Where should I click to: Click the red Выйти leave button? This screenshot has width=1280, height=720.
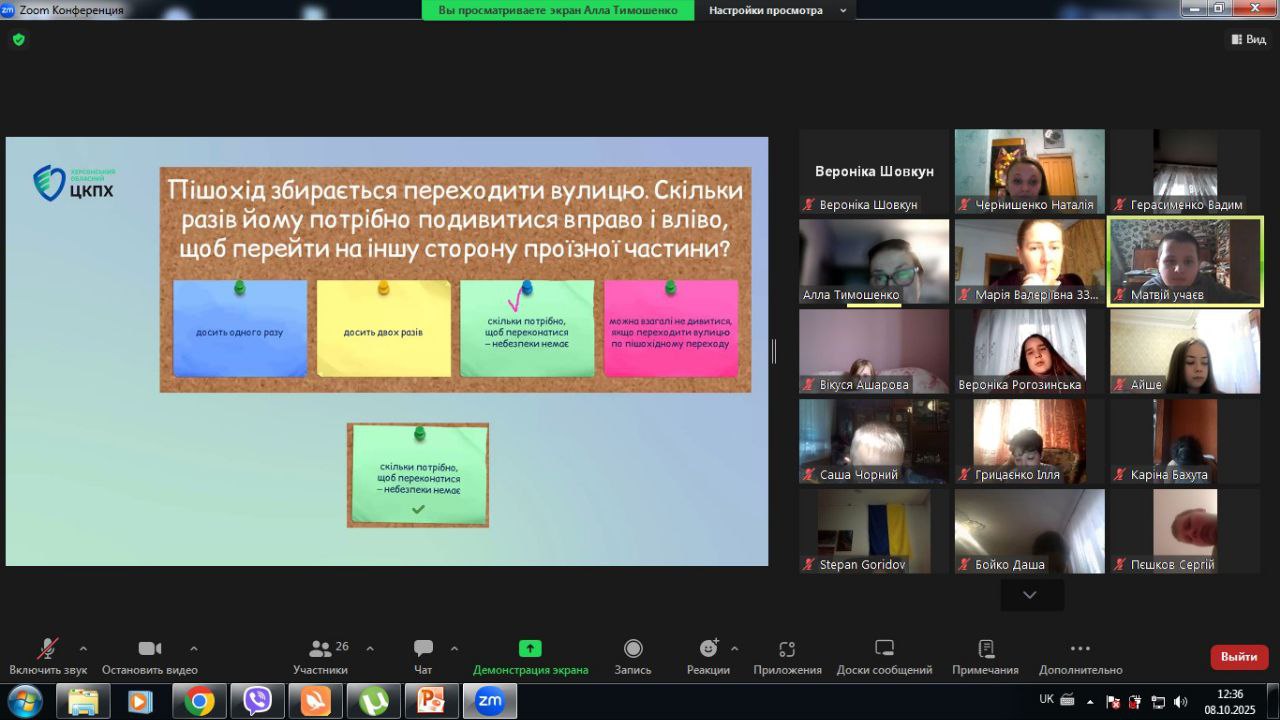[x=1239, y=657]
